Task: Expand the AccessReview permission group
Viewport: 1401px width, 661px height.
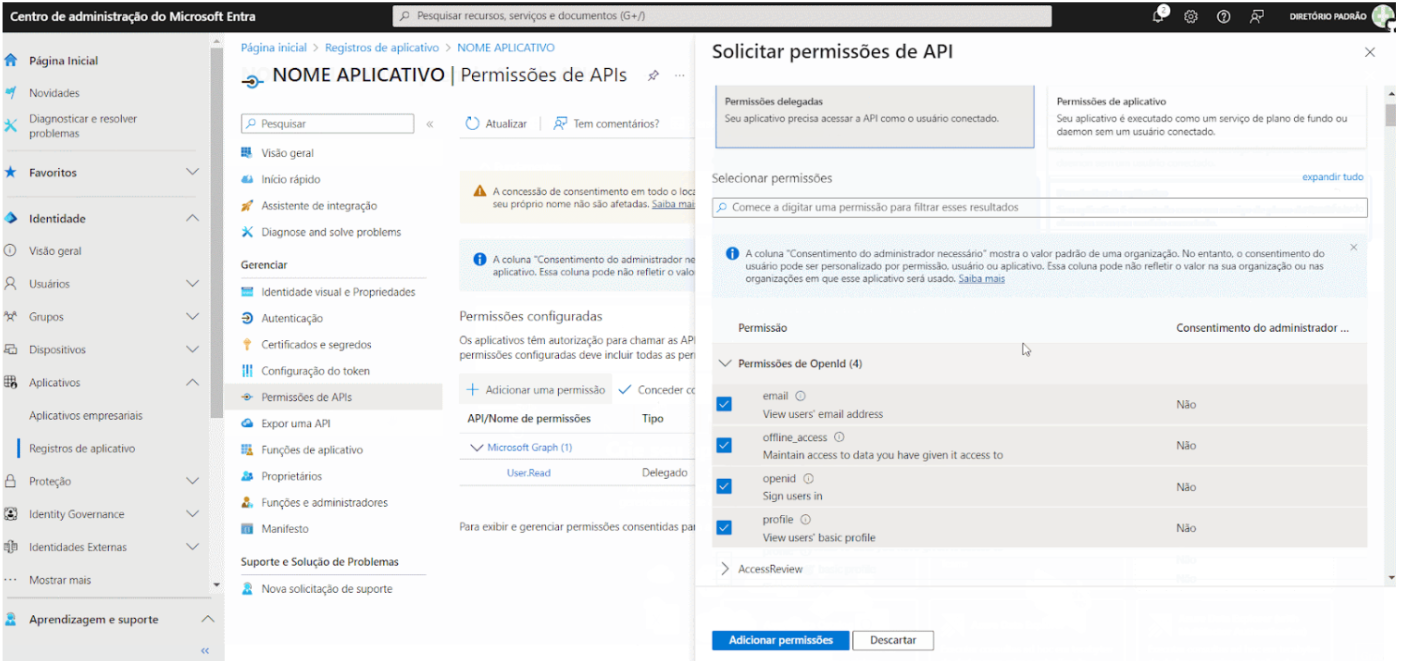Action: coord(725,569)
